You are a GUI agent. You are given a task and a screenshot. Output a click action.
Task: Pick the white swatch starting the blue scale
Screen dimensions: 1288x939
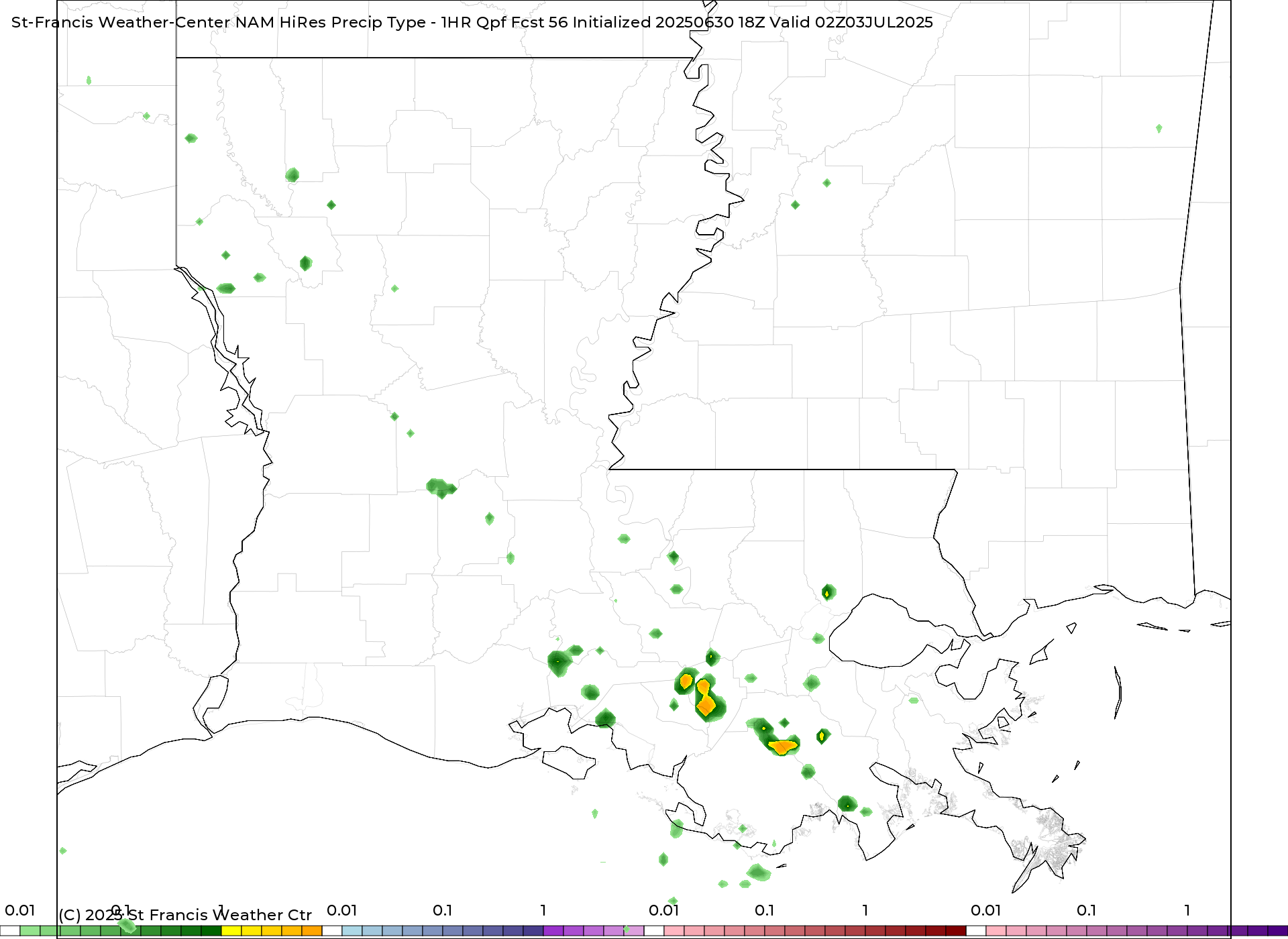pyautogui.click(x=332, y=931)
